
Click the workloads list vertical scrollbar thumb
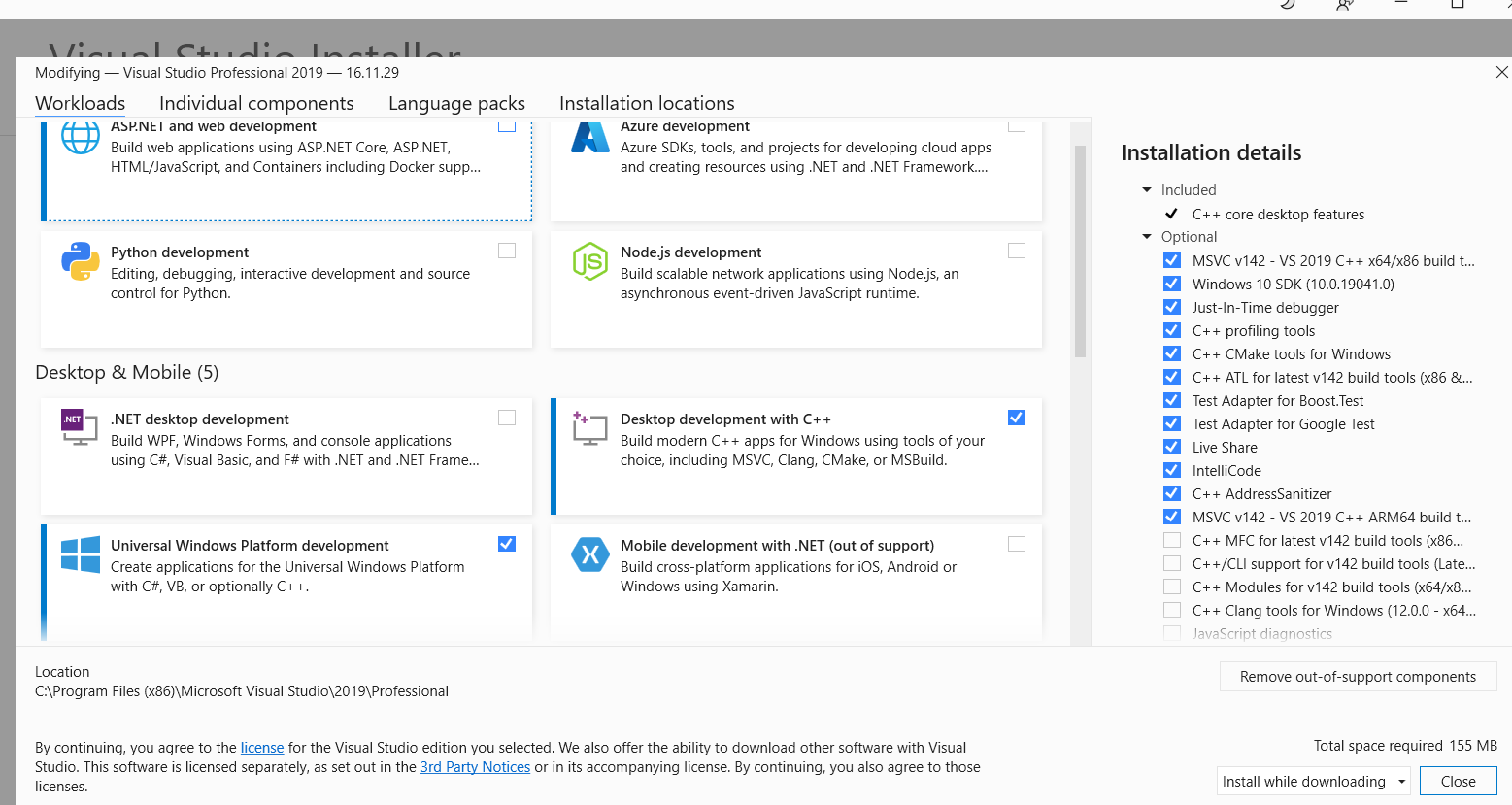point(1080,252)
